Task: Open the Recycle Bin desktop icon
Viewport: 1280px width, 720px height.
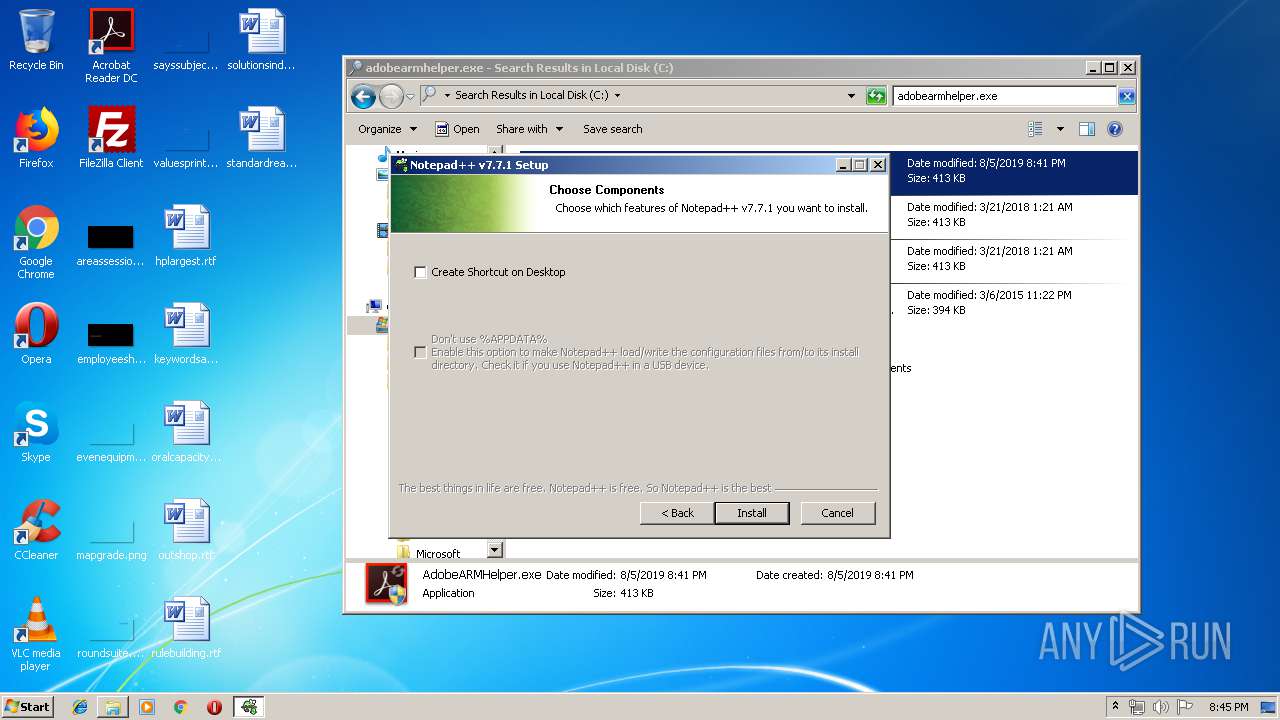Action: click(36, 40)
